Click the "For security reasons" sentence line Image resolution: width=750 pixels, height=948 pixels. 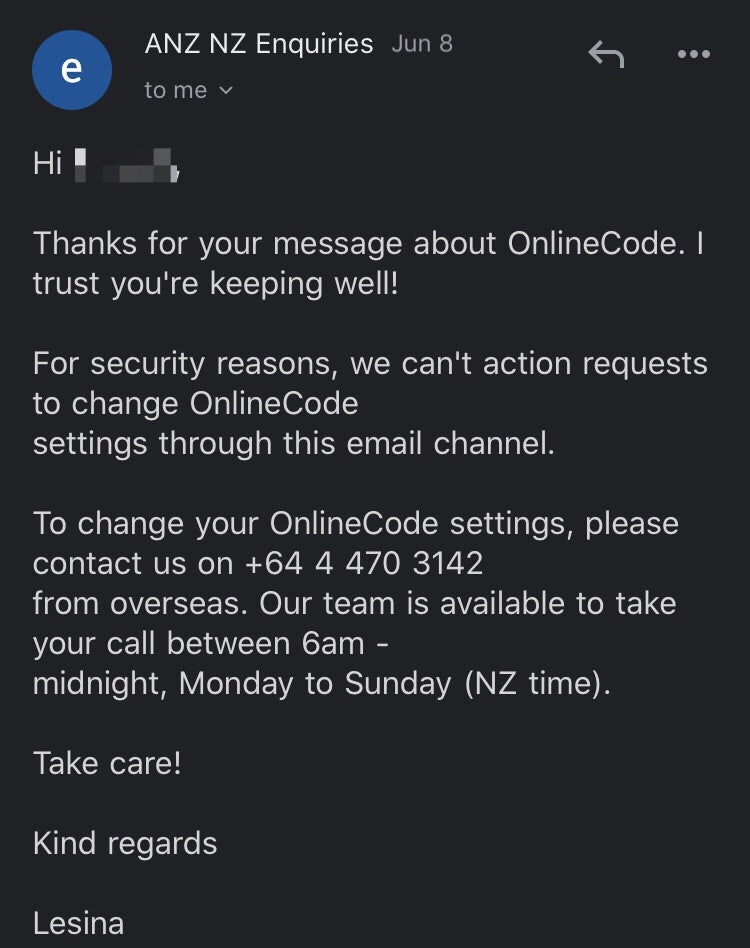point(370,363)
